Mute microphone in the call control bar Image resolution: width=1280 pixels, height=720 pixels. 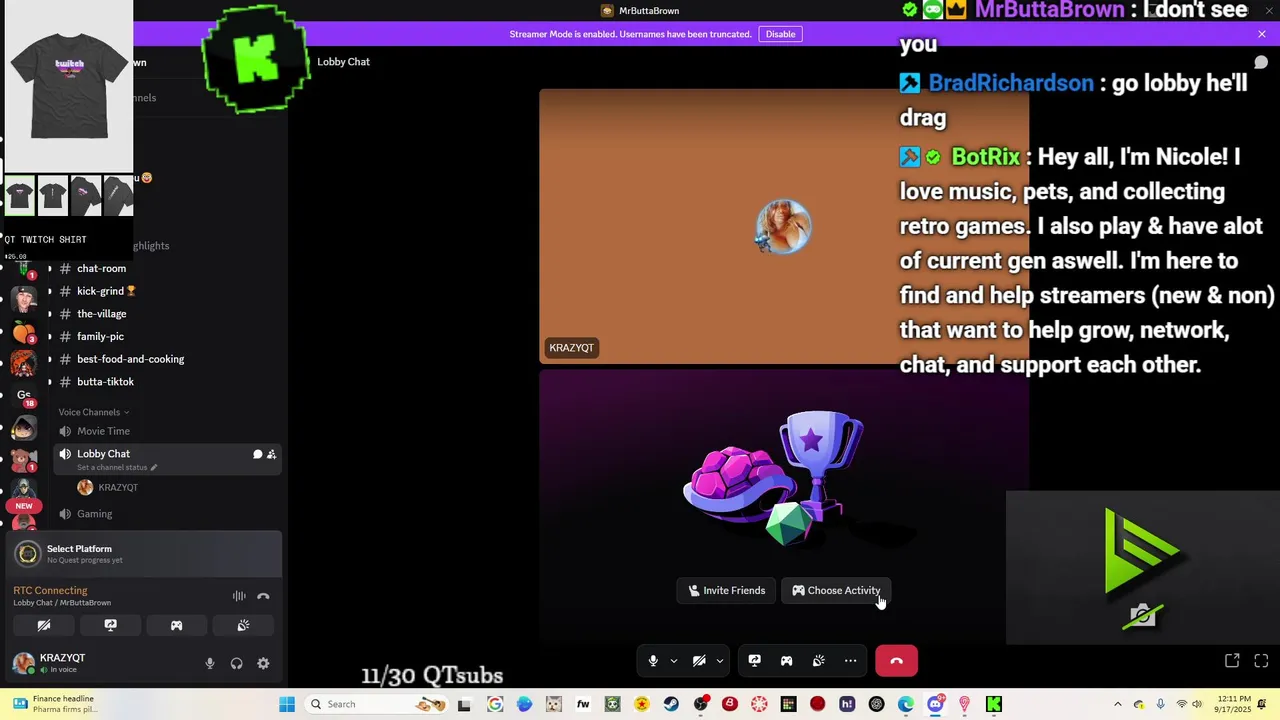(x=653, y=661)
